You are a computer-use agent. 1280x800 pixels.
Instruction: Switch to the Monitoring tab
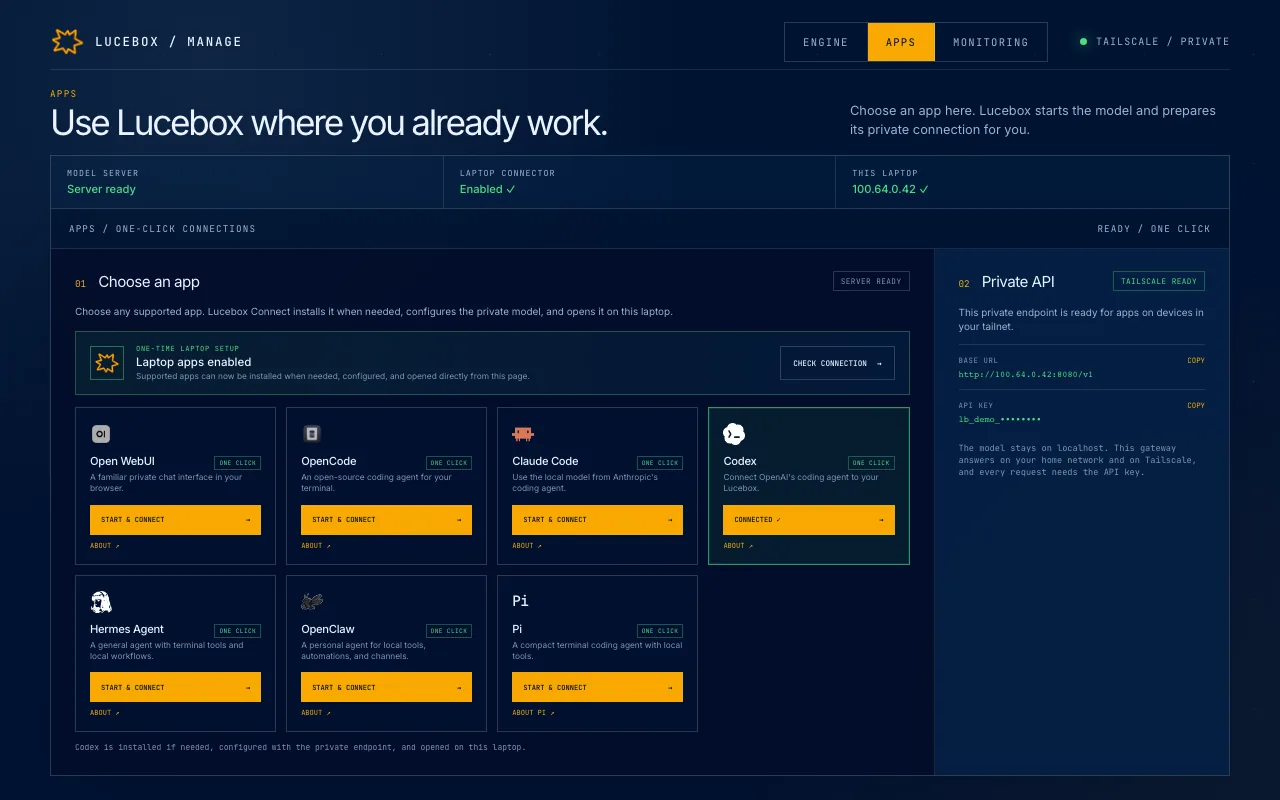click(x=991, y=42)
